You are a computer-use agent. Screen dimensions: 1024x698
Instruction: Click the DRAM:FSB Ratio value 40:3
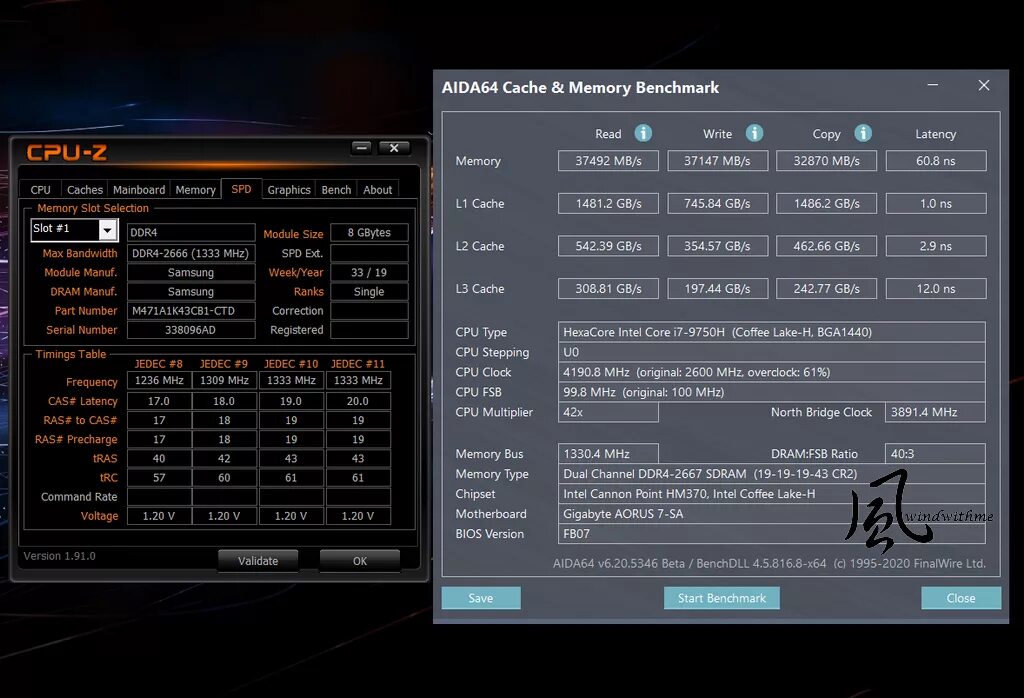[935, 453]
